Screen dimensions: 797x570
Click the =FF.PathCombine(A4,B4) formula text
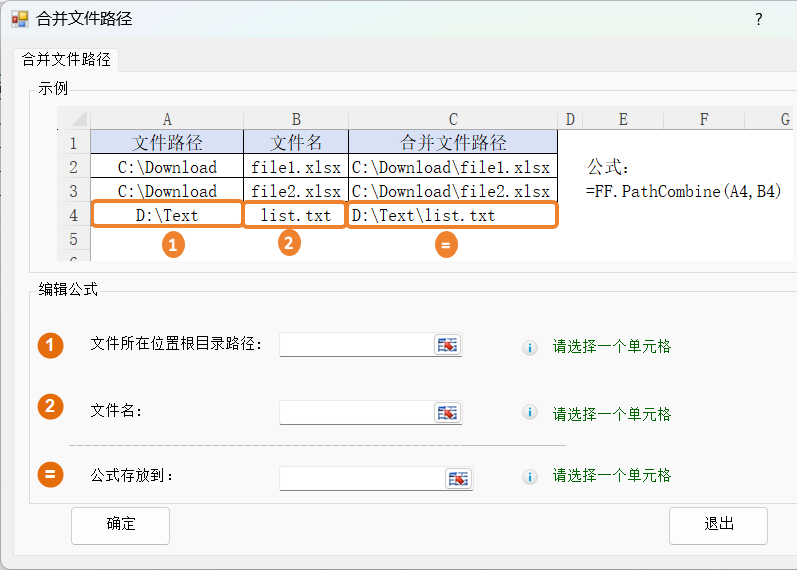click(x=683, y=191)
